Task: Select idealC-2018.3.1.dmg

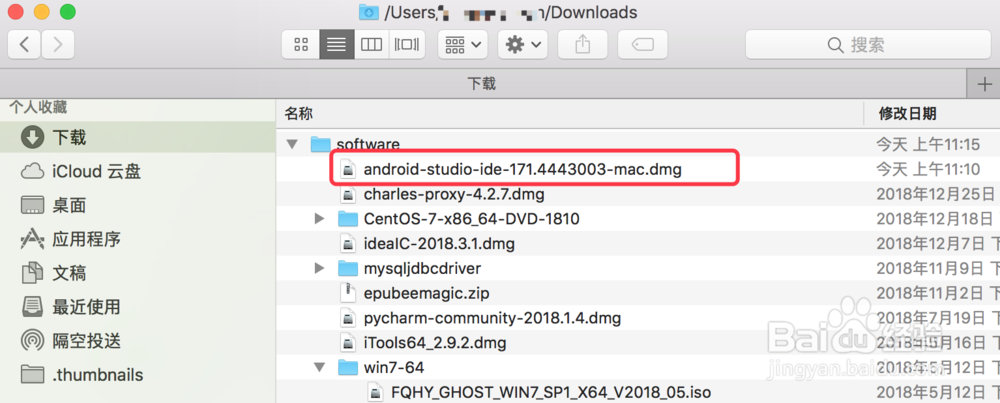Action: [x=439, y=244]
